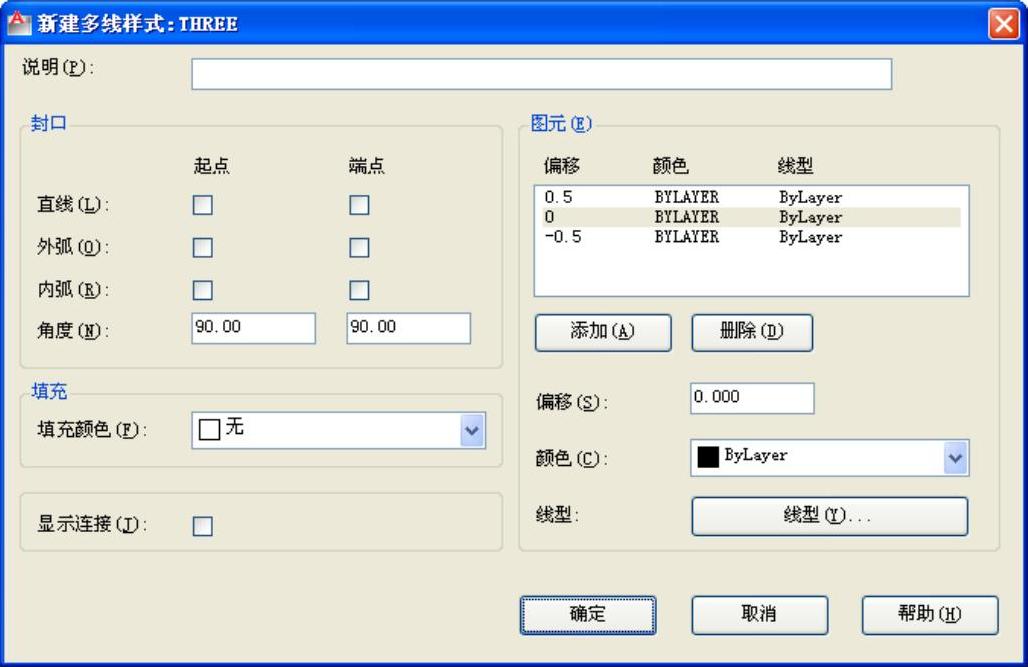Confirm with the 确定 button
The height and width of the screenshot is (667, 1028).
pos(588,615)
